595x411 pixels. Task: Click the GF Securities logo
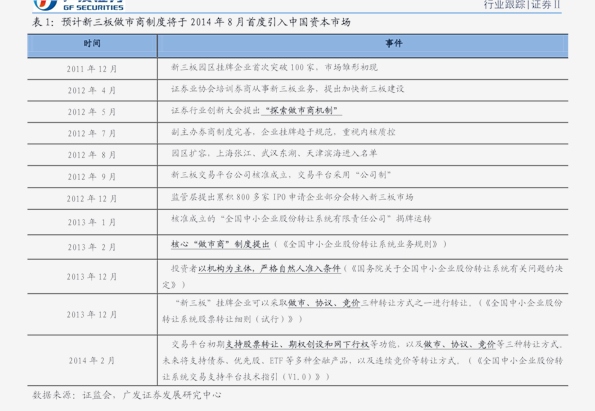point(79,5)
